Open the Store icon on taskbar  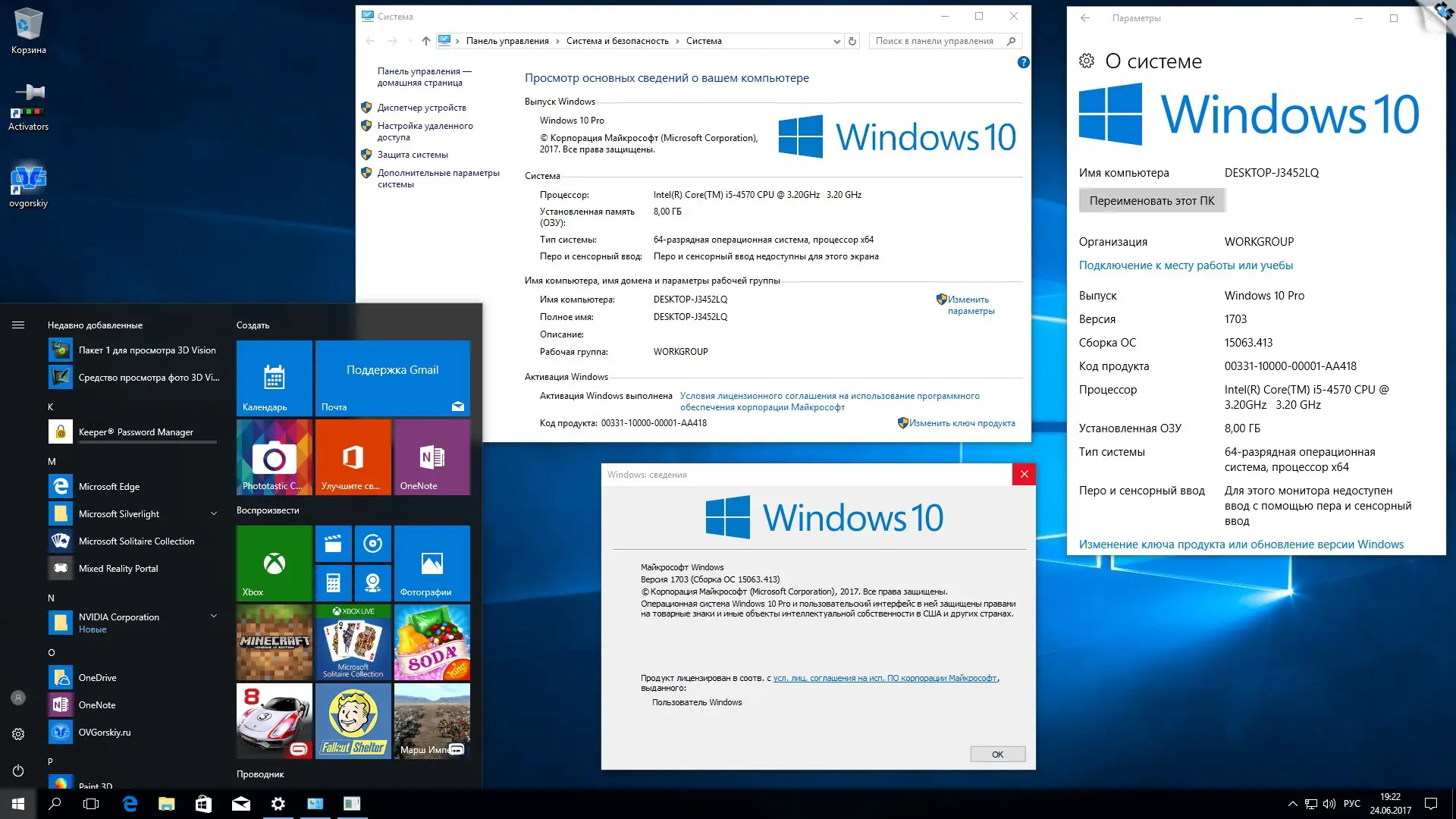click(203, 804)
